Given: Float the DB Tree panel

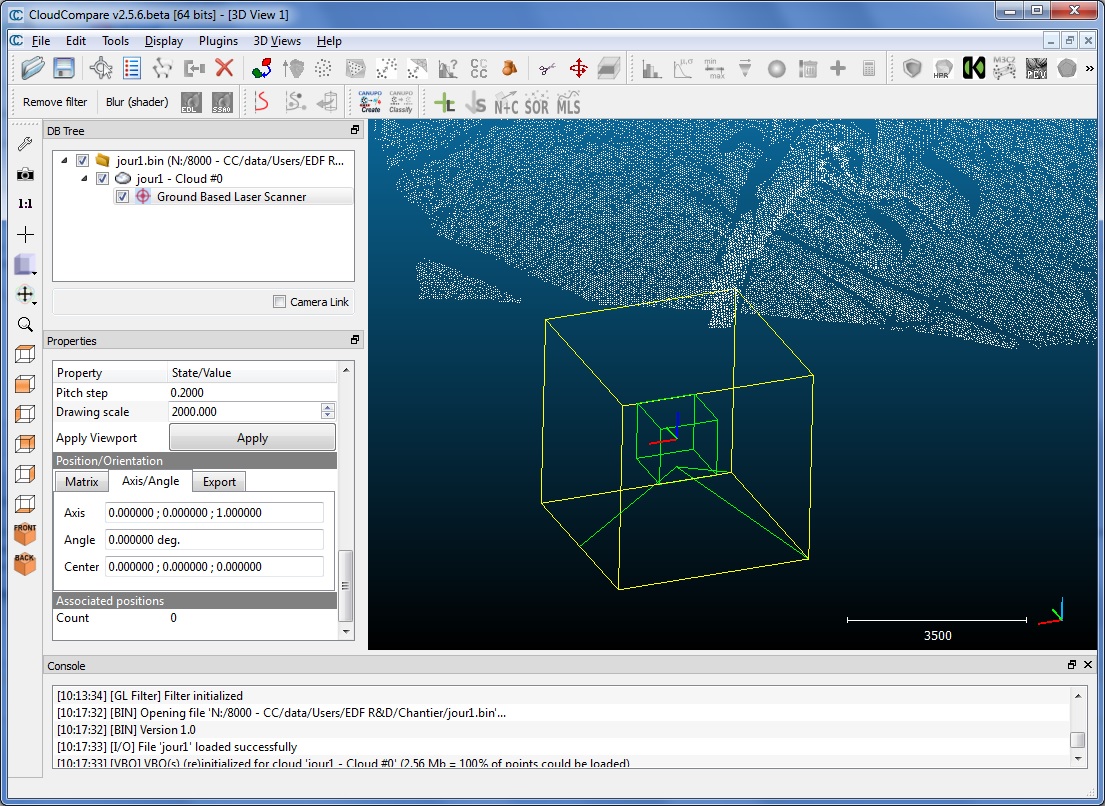Looking at the screenshot, I should [354, 130].
